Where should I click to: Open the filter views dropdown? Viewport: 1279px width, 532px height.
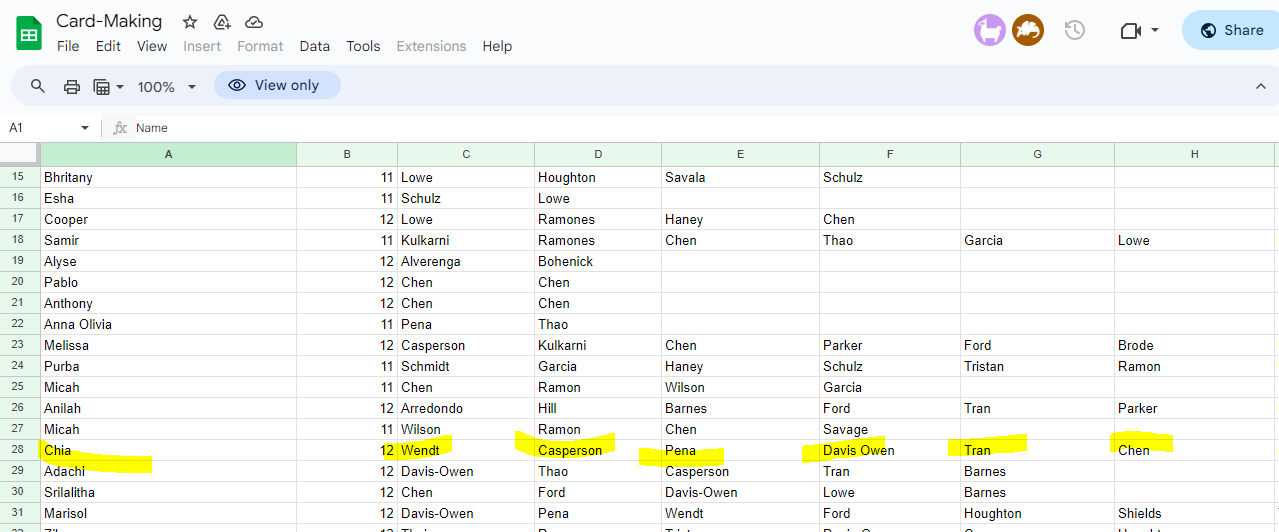pyautogui.click(x=108, y=86)
